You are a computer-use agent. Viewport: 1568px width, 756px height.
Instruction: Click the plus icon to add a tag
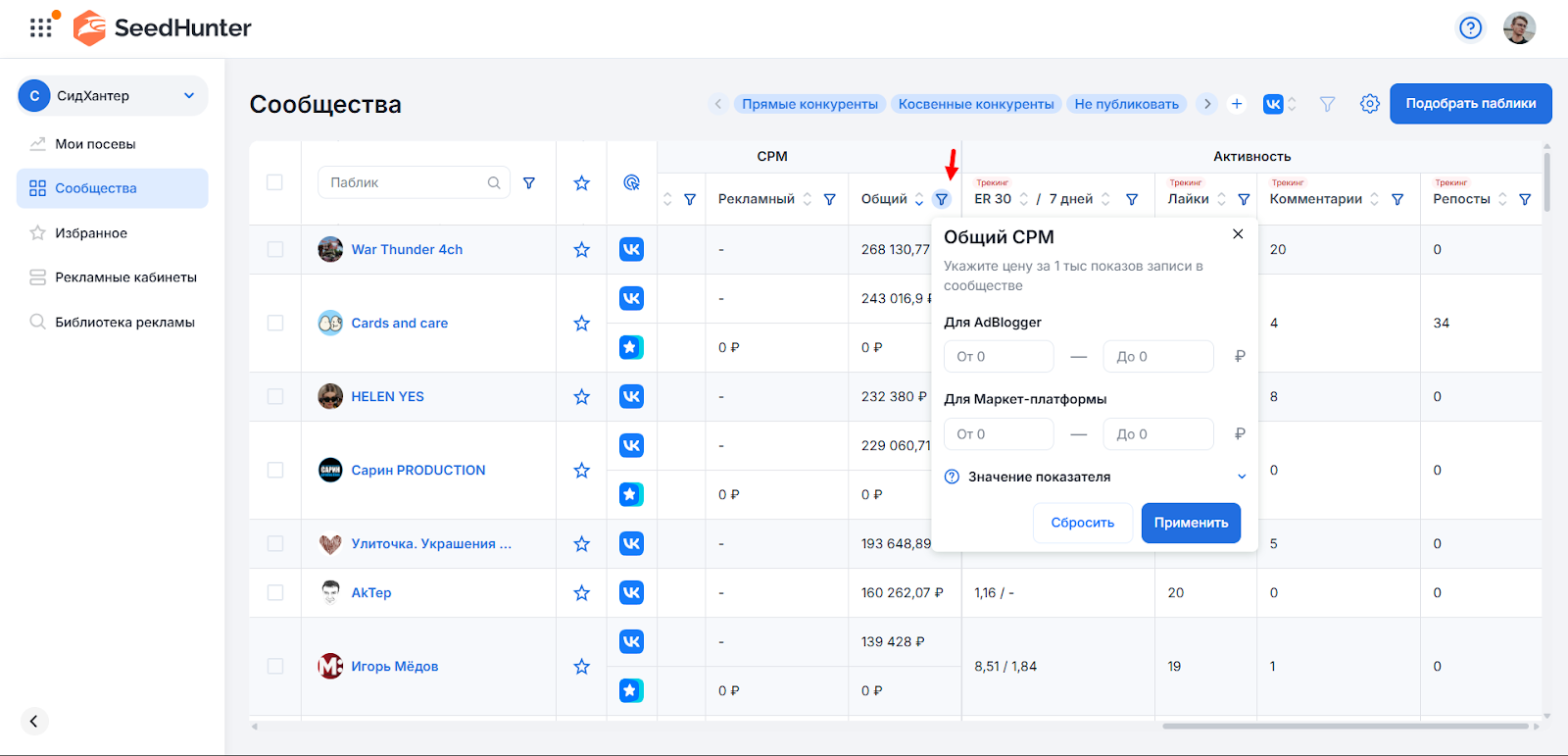1237,104
